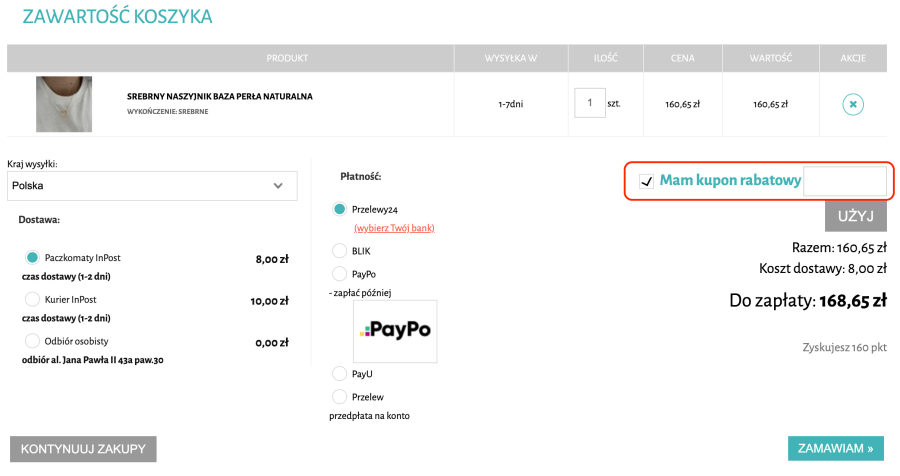Click the ZAMAWIAM order button
The height and width of the screenshot is (476, 900).
[x=836, y=449]
